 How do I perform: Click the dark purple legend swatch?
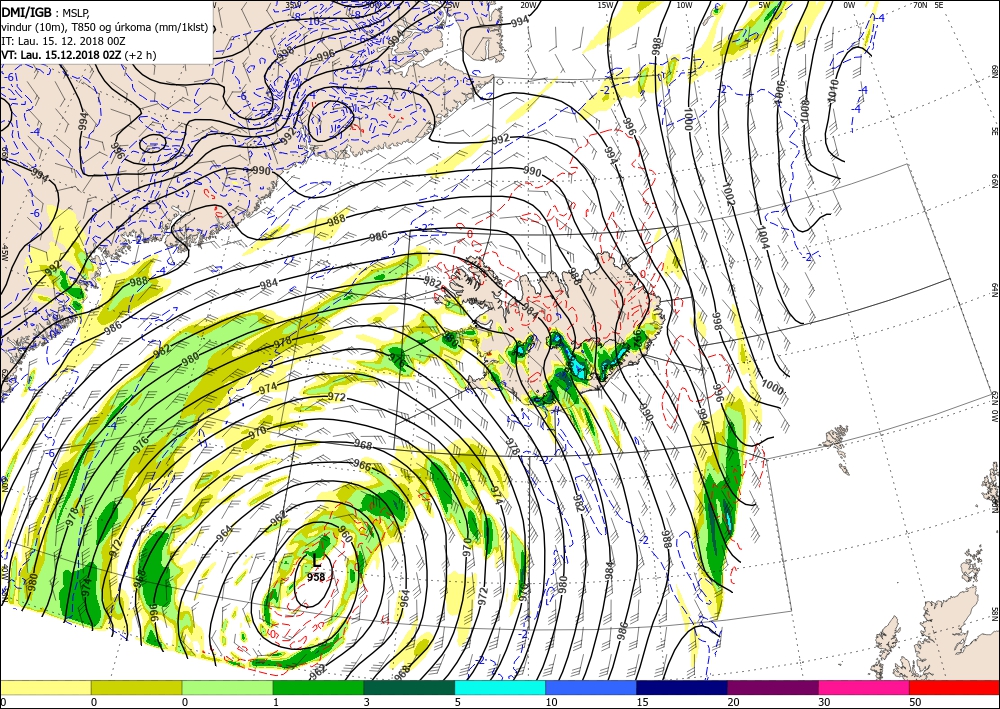click(x=772, y=687)
